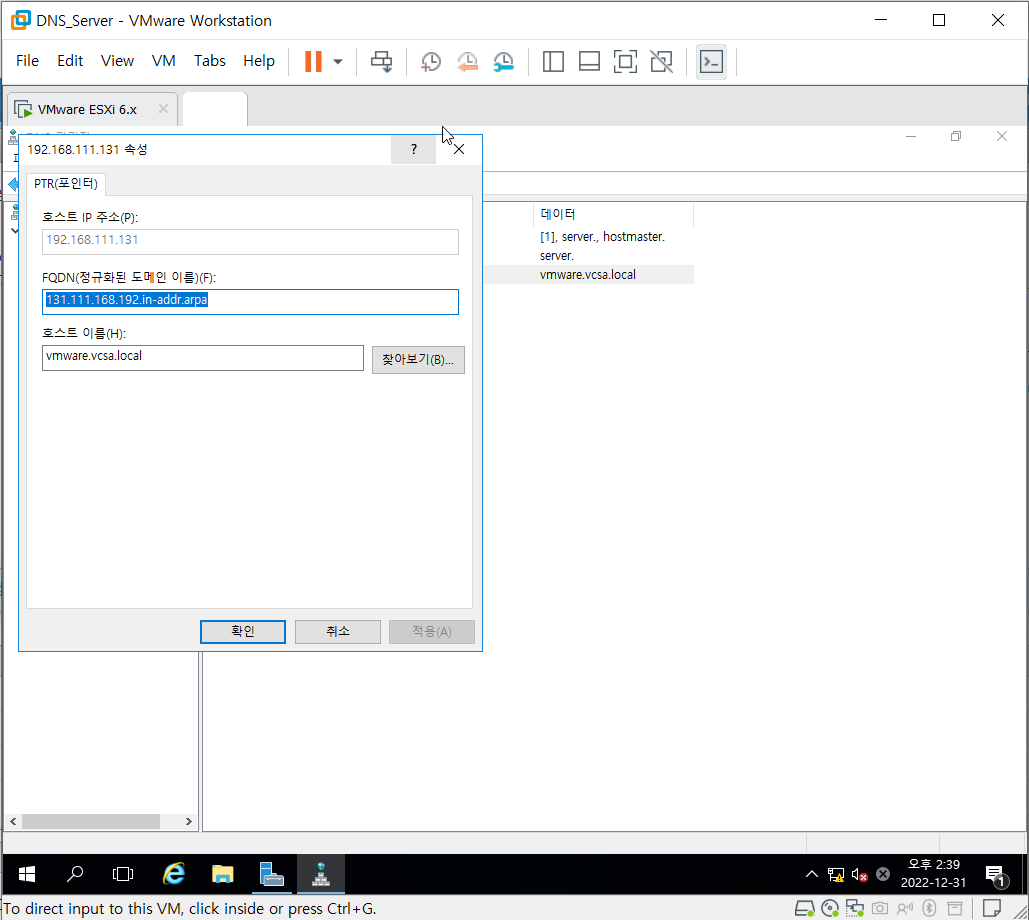Screen dimensions: 1029x920
Task: Toggle the library sidebar view
Action: point(553,62)
